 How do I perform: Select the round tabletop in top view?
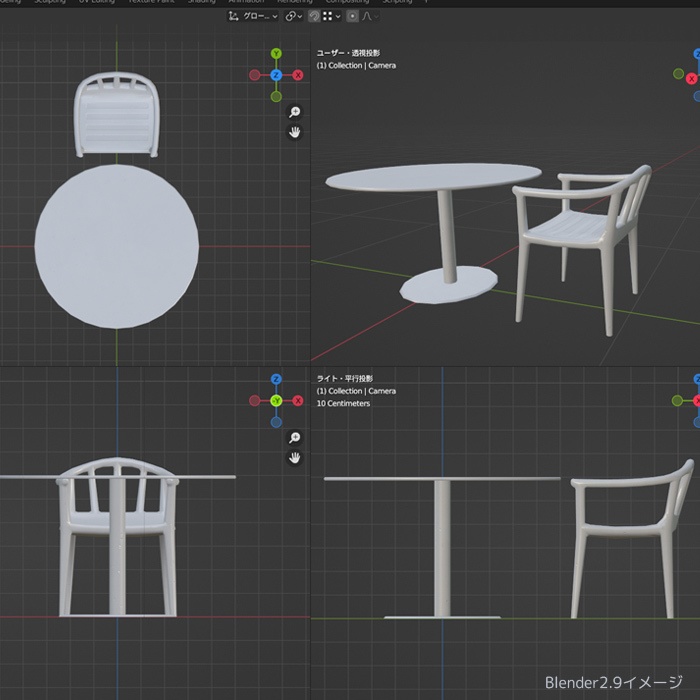click(x=117, y=246)
